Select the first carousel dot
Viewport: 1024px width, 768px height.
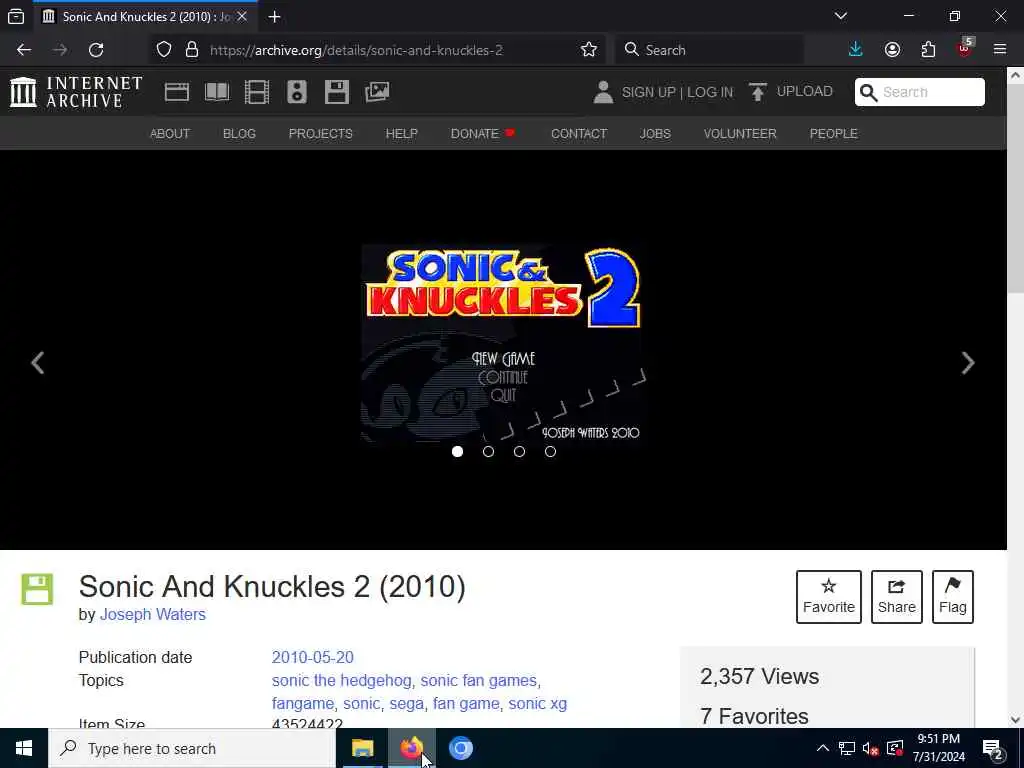pos(457,451)
